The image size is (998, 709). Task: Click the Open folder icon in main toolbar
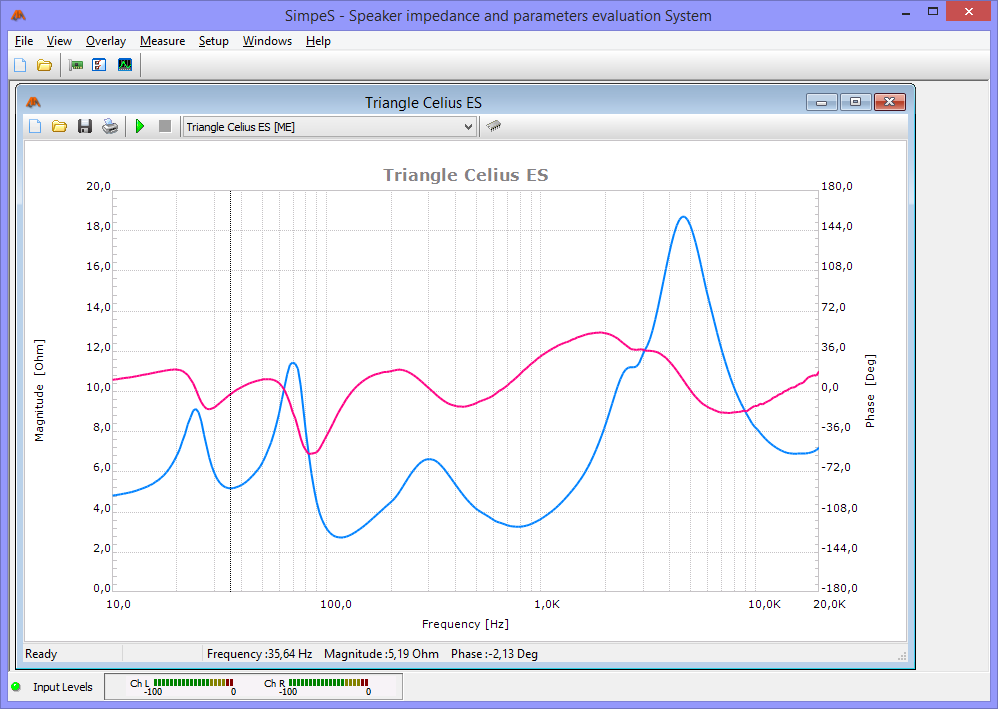tap(44, 65)
